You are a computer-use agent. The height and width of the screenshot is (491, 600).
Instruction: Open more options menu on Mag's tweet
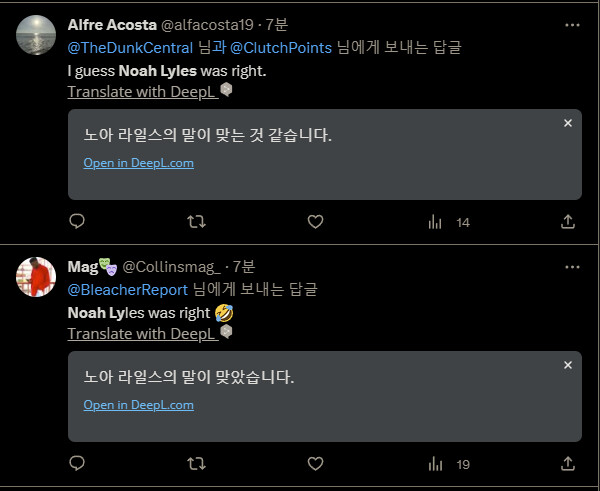coord(573,266)
